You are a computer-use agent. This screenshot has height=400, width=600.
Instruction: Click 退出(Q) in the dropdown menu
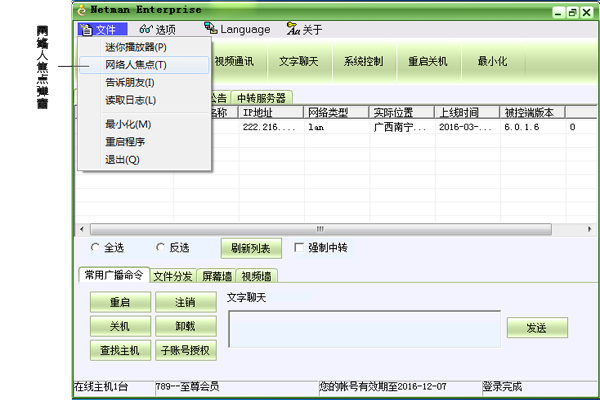click(x=122, y=159)
